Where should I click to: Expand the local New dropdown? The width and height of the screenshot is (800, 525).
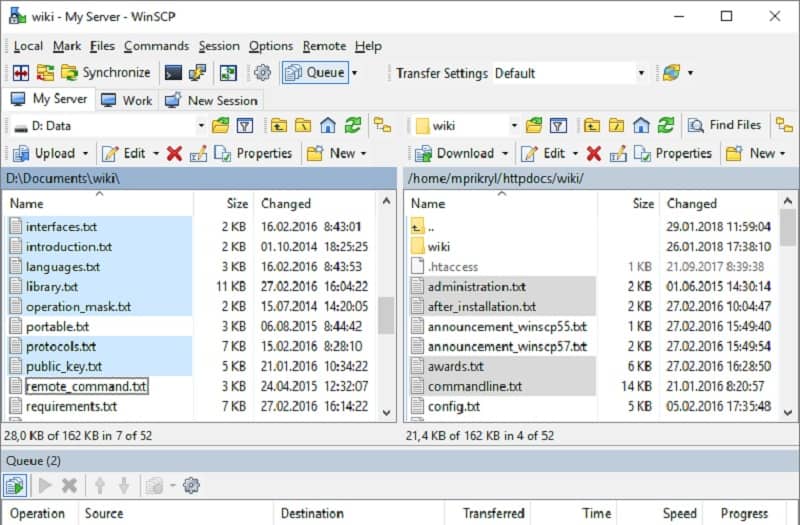pyautogui.click(x=363, y=154)
